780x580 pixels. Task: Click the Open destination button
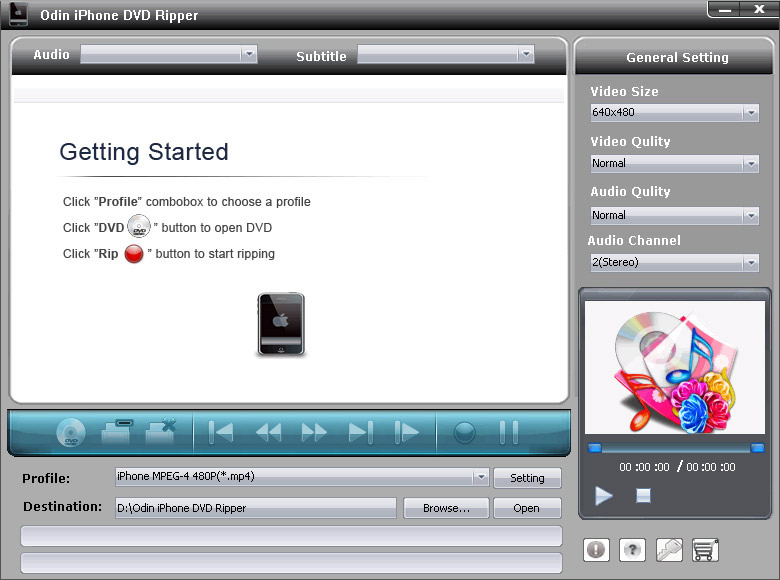point(527,508)
